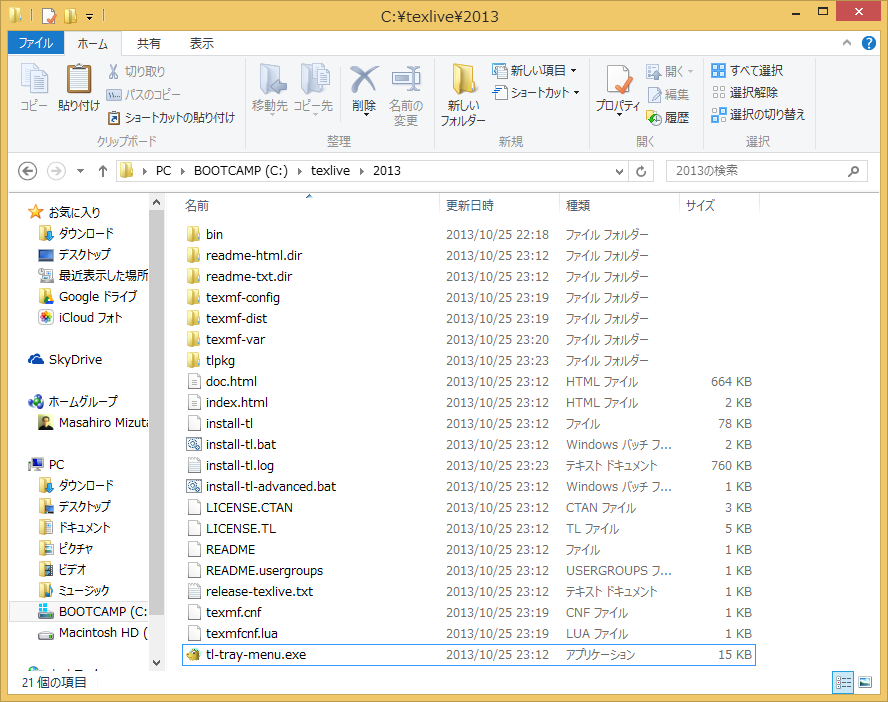
Task: Switch to details list view mode
Action: [x=842, y=682]
